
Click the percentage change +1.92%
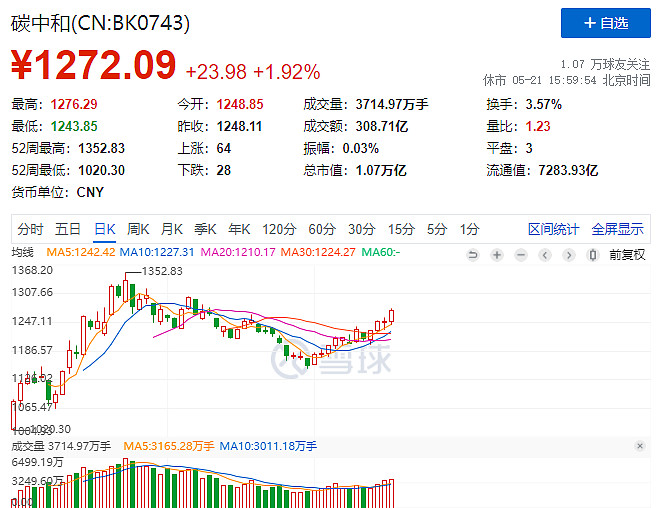[x=287, y=72]
